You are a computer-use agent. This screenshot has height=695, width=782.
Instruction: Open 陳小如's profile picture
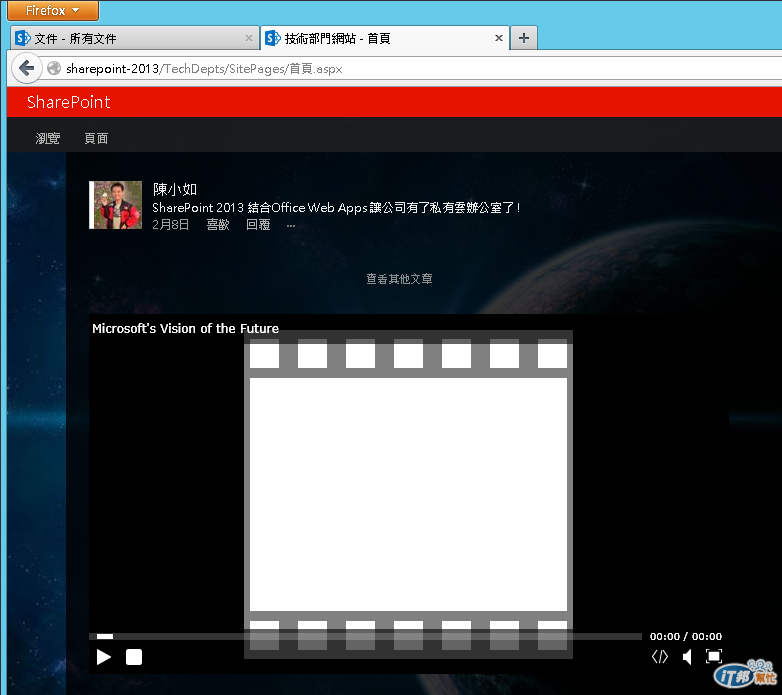click(116, 205)
